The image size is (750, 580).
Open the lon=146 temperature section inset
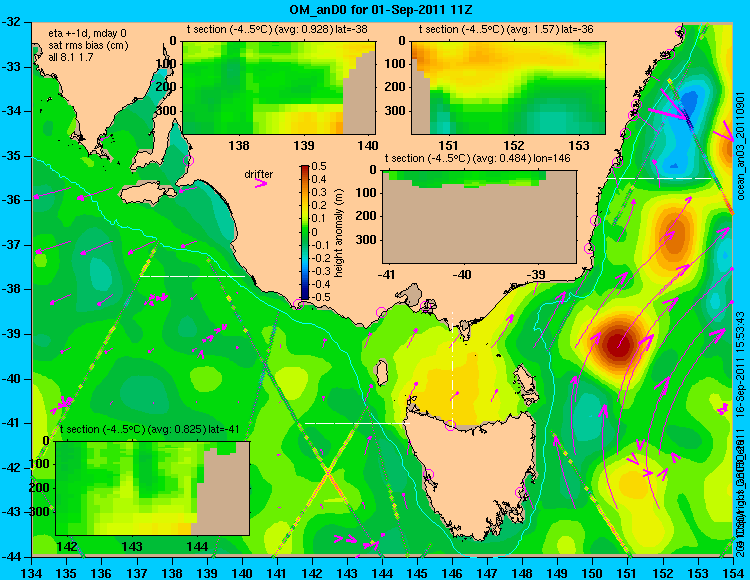[479, 217]
